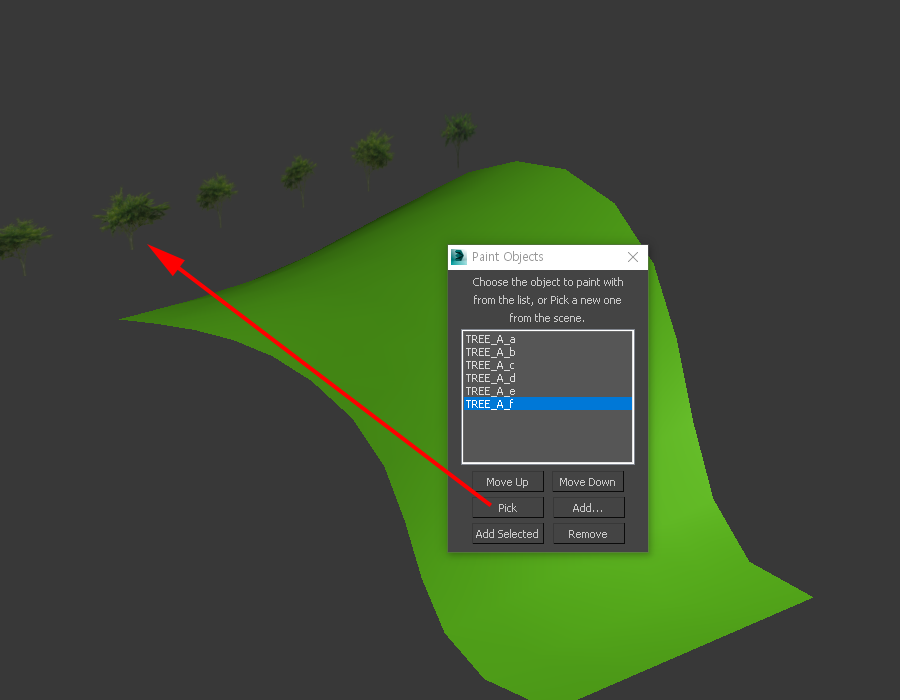Click the Add... button

coord(588,508)
